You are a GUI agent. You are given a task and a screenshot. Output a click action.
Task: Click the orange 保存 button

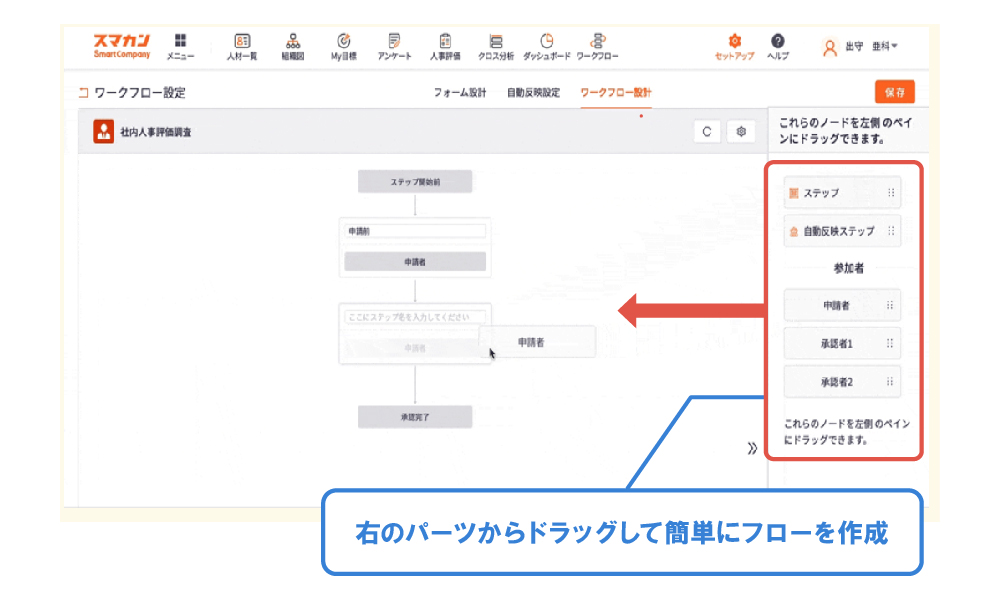(894, 92)
